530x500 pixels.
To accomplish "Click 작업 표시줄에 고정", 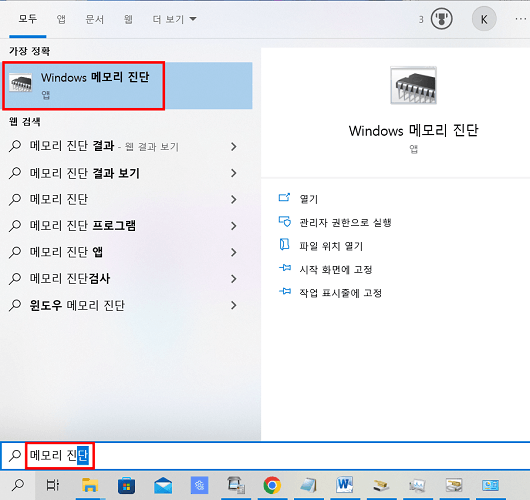I will click(340, 293).
